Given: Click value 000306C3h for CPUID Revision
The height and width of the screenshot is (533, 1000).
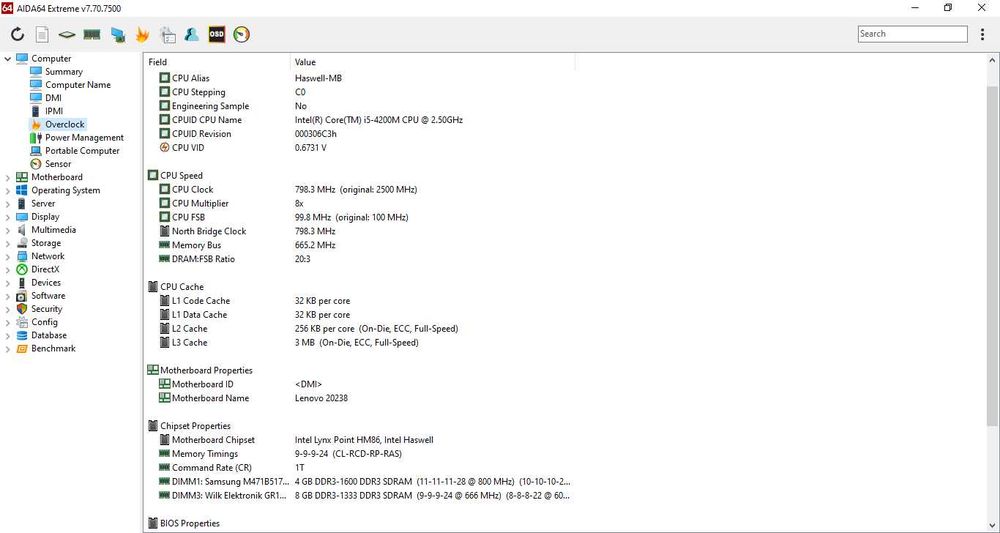Looking at the screenshot, I should (316, 134).
